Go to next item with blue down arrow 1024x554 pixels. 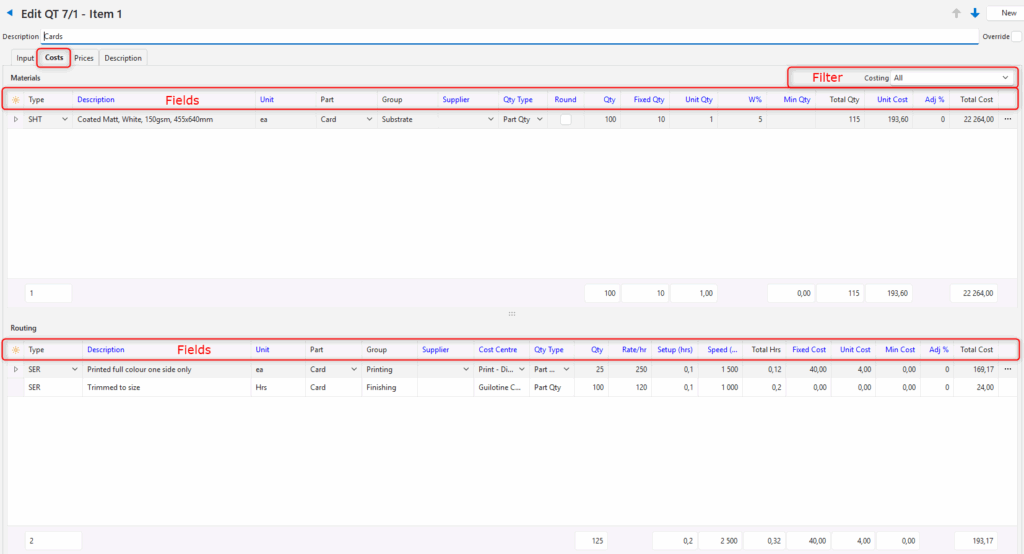click(x=974, y=13)
